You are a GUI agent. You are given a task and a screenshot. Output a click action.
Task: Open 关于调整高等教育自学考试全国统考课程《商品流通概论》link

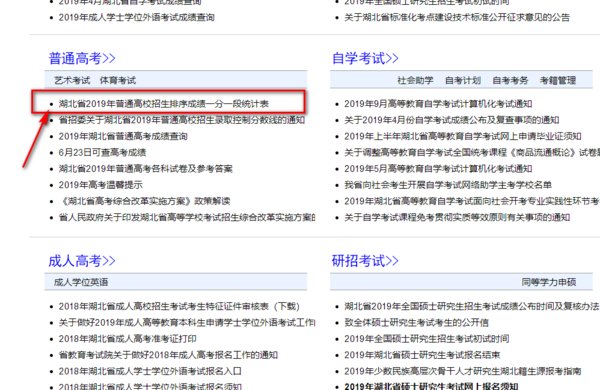[x=472, y=153]
